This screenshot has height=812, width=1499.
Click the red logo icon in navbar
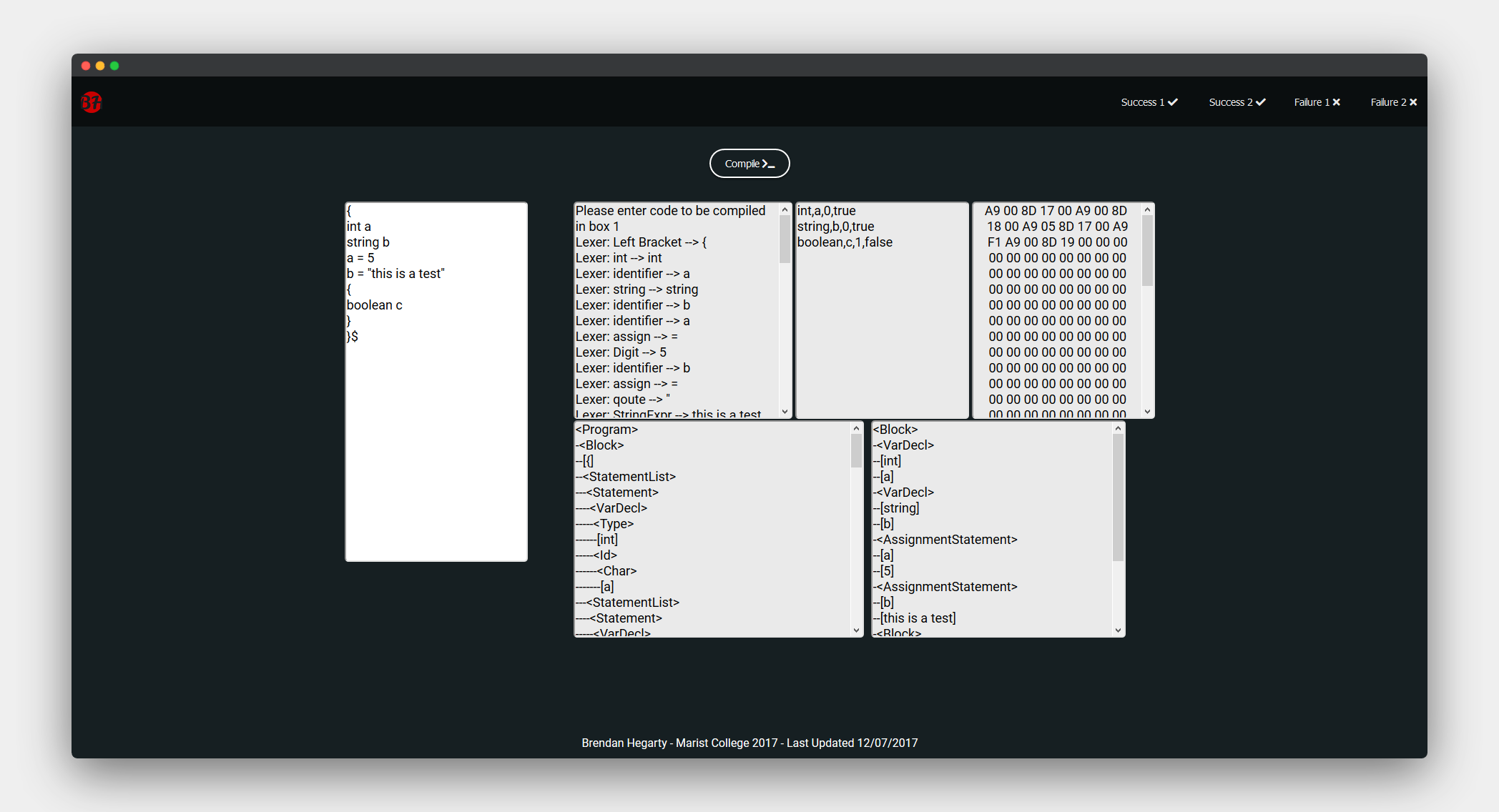tap(92, 102)
